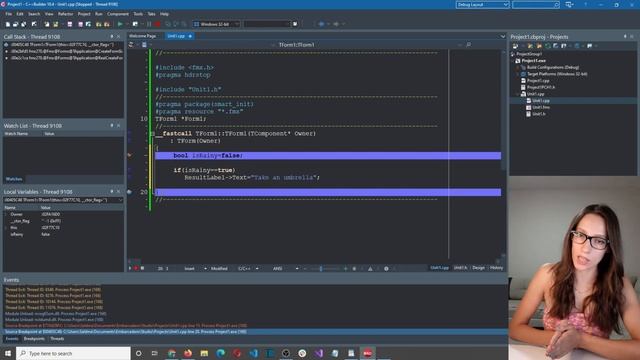
Task: Open the Tools menu
Action: tap(138, 14)
